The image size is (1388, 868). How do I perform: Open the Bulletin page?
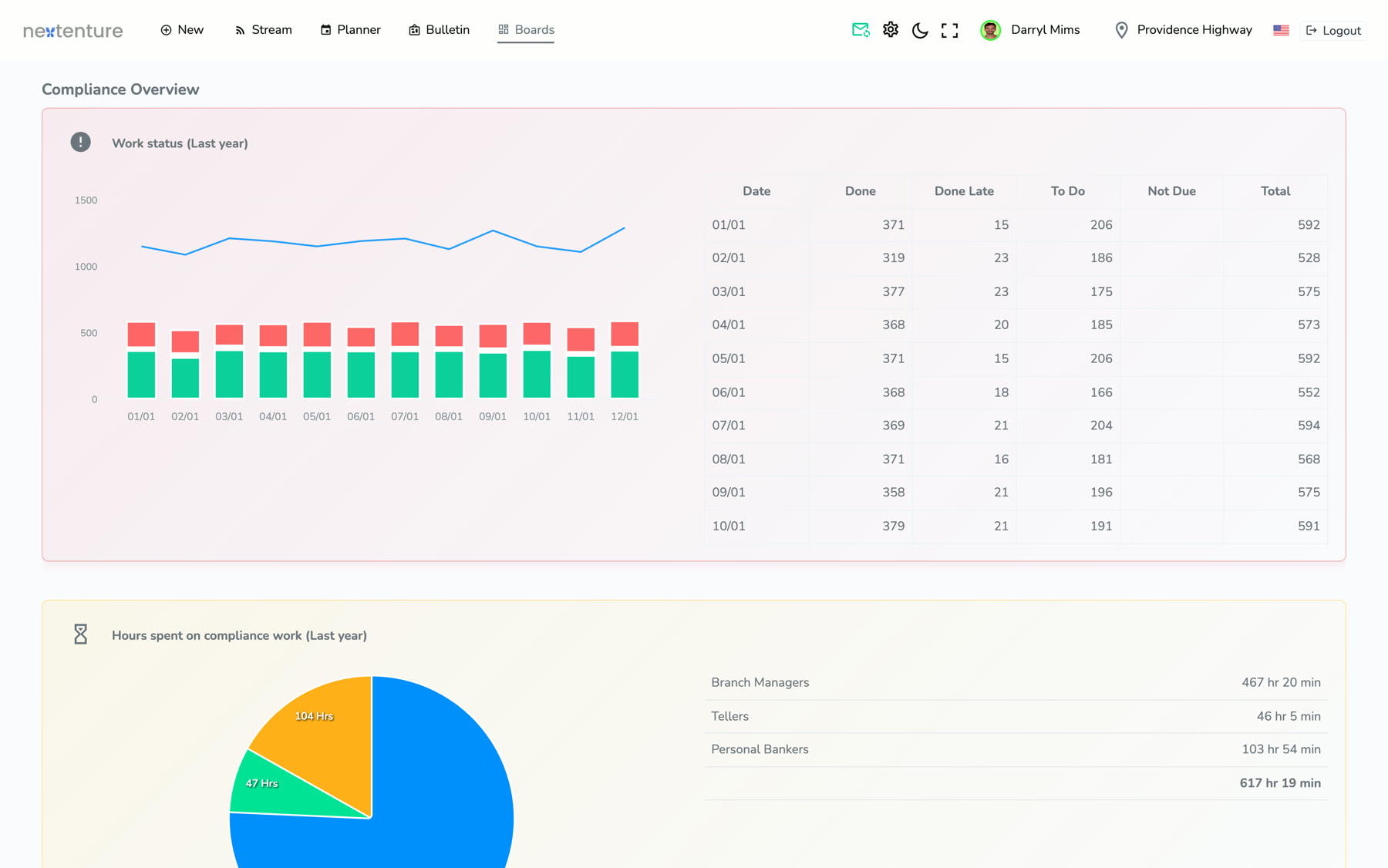(x=439, y=30)
